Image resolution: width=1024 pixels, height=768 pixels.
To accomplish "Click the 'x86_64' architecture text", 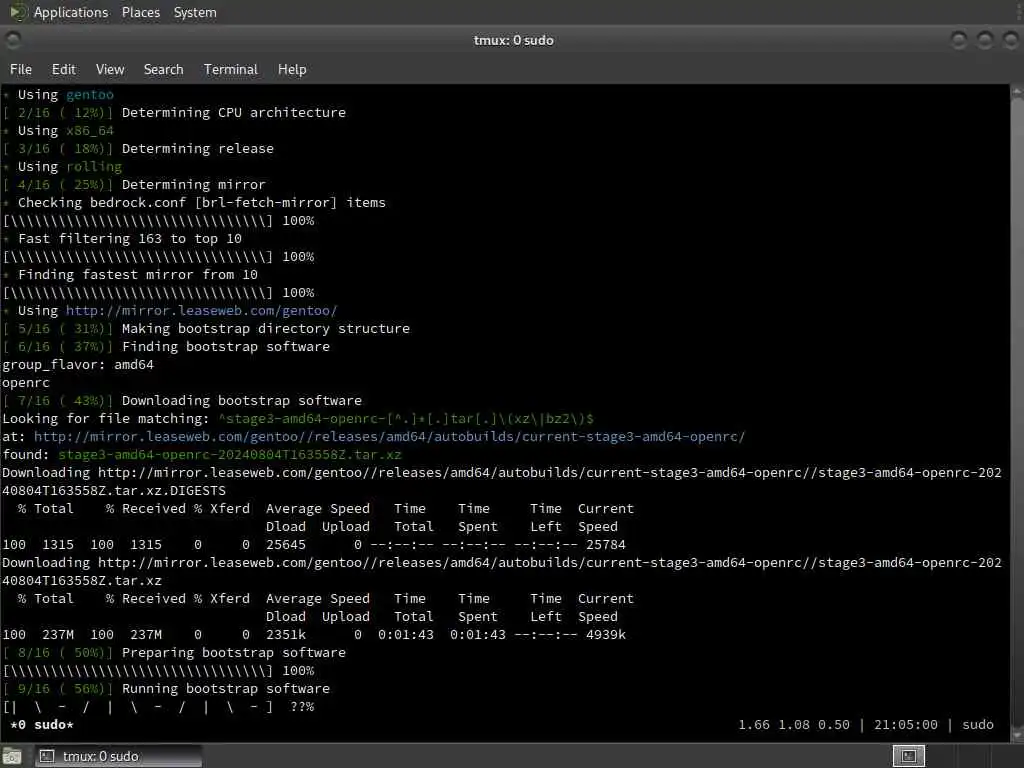I will click(89, 131).
